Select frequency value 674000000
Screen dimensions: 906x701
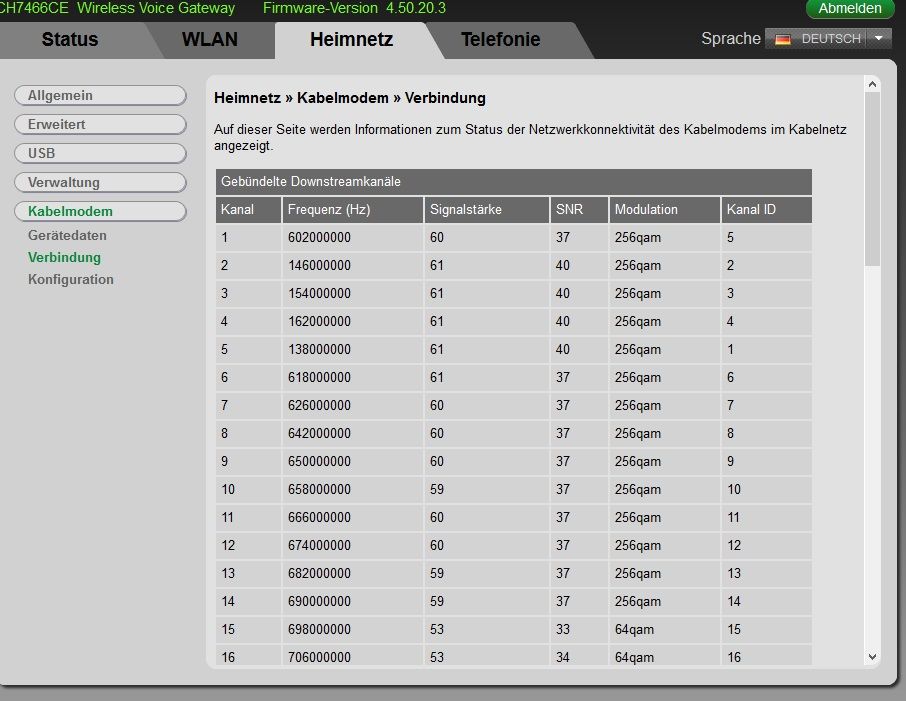tap(320, 546)
